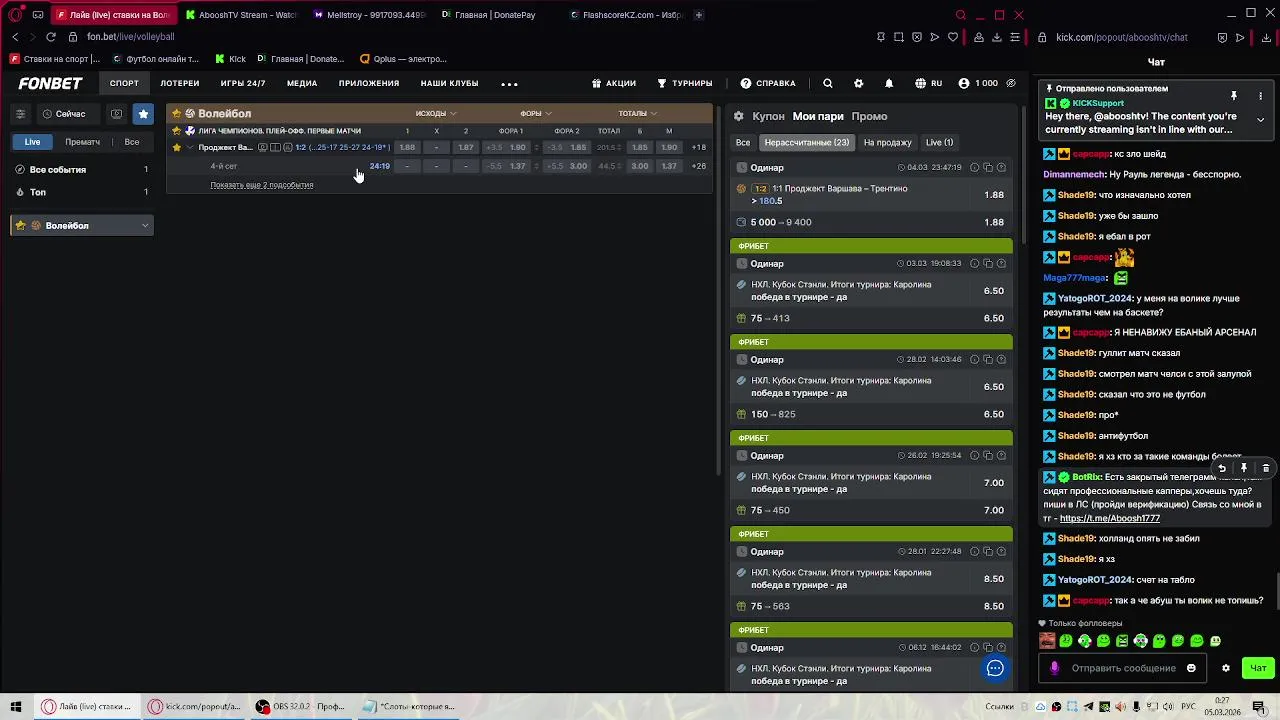This screenshot has height=720, width=1280.
Task: Collapse the Проджект Варшава match chevron
Action: pos(190,148)
